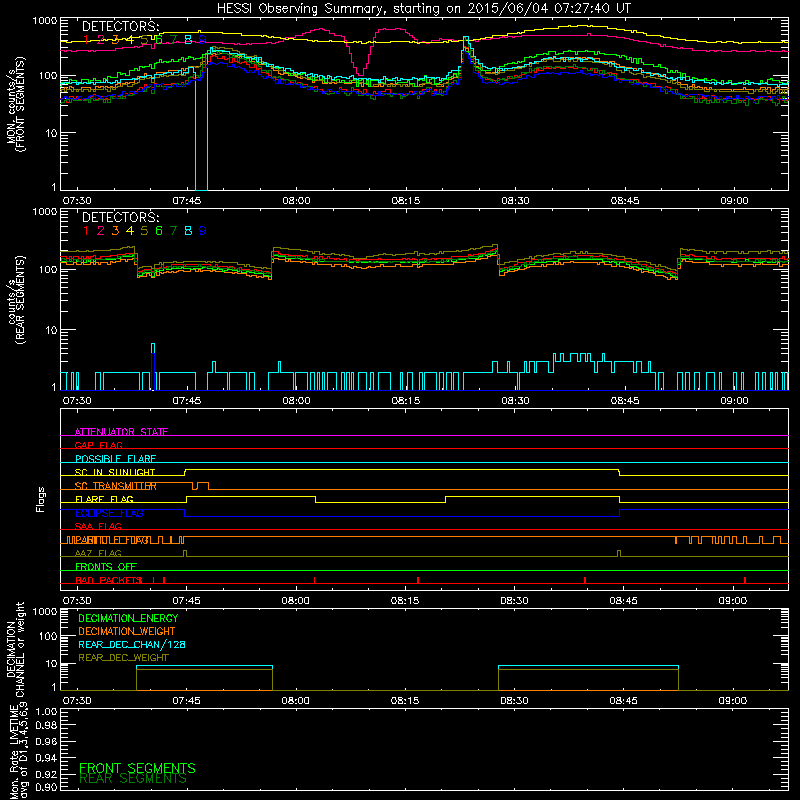Image resolution: width=800 pixels, height=800 pixels.
Task: Click detector 8 dropout near 07:46 front plot
Action: point(202,128)
